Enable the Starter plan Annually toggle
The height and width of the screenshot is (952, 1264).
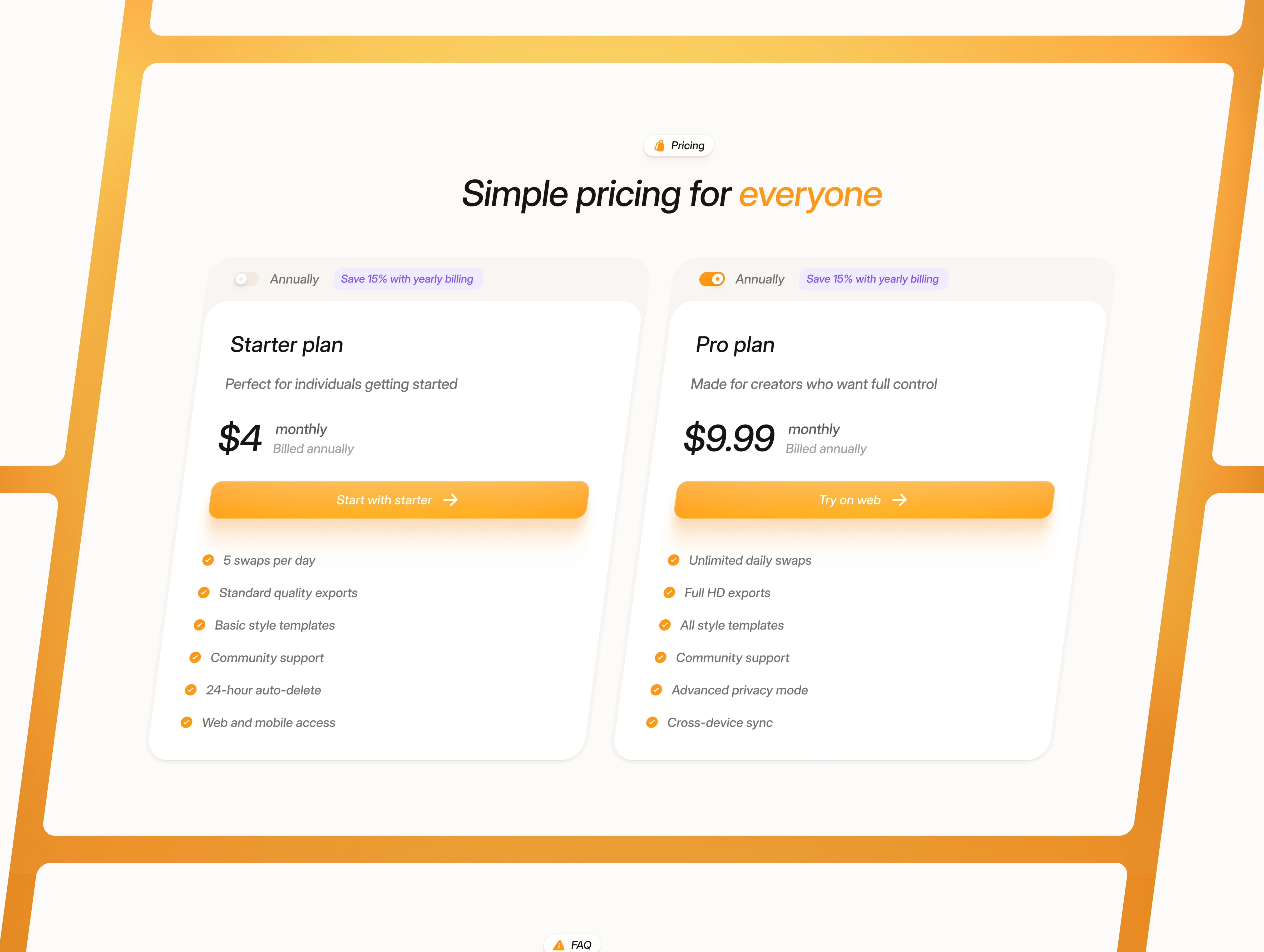click(247, 279)
